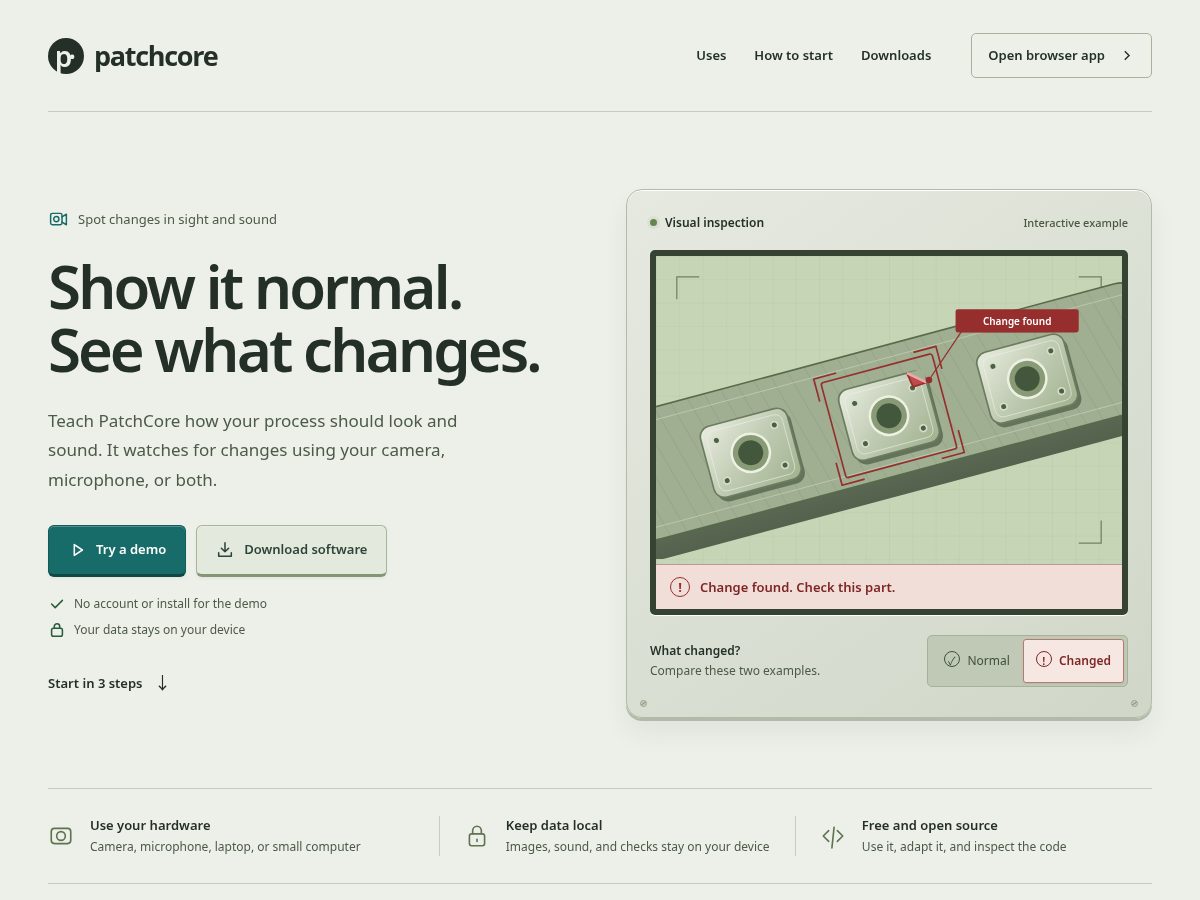1200x900 pixels.
Task: Click the Use your hardware heading
Action: point(150,826)
